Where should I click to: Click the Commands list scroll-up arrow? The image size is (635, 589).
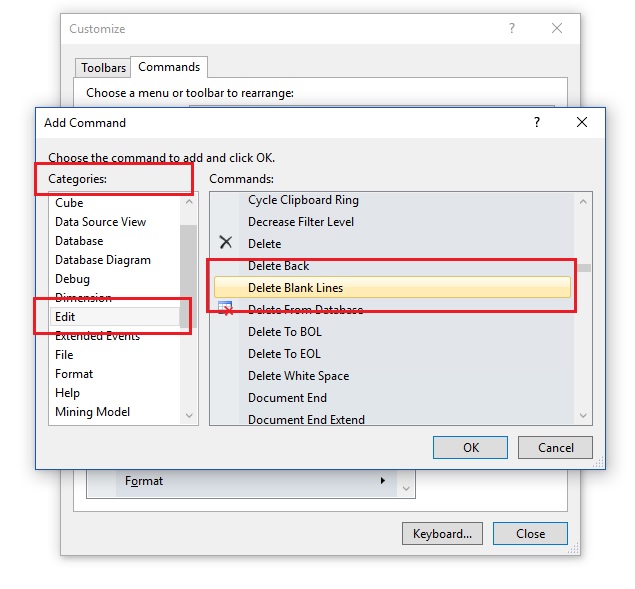583,201
